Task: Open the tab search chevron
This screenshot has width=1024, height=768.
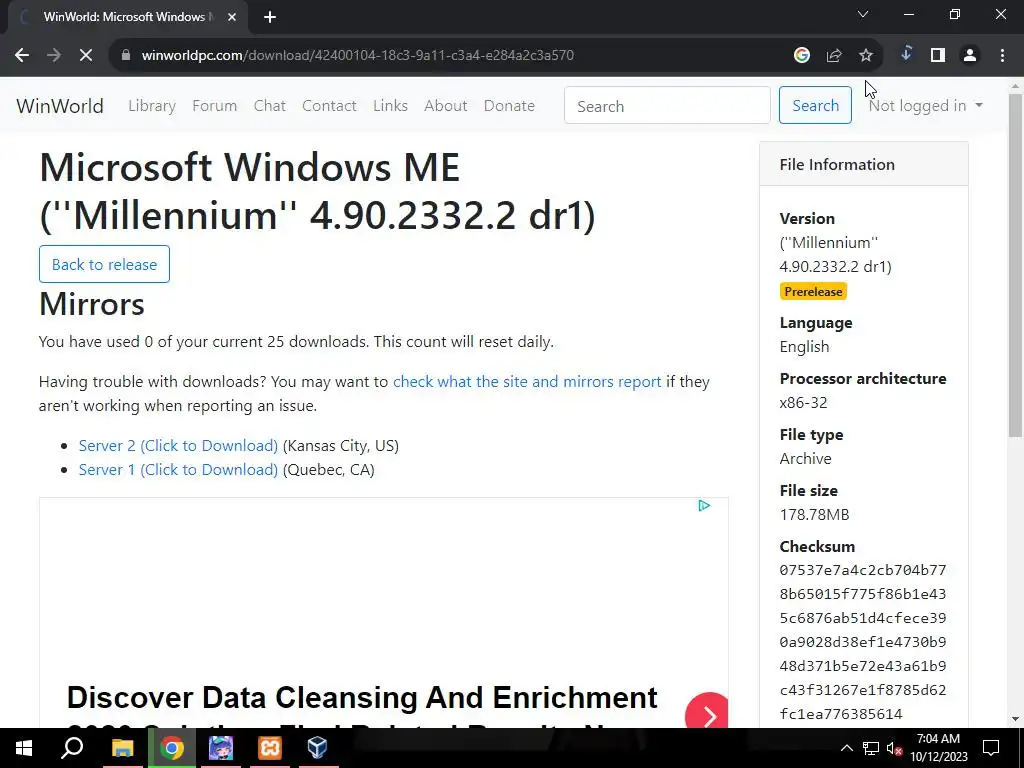Action: 863,14
